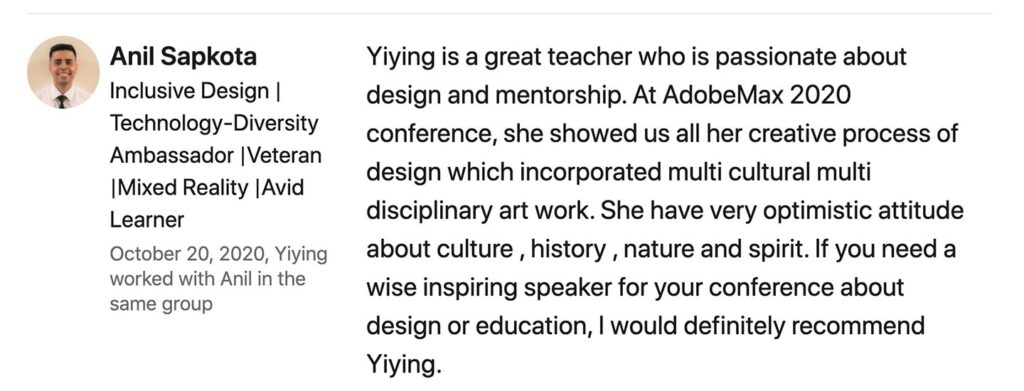1024x391 pixels.
Task: Click the "Technology-Diversity" headline text
Action: coord(214,123)
